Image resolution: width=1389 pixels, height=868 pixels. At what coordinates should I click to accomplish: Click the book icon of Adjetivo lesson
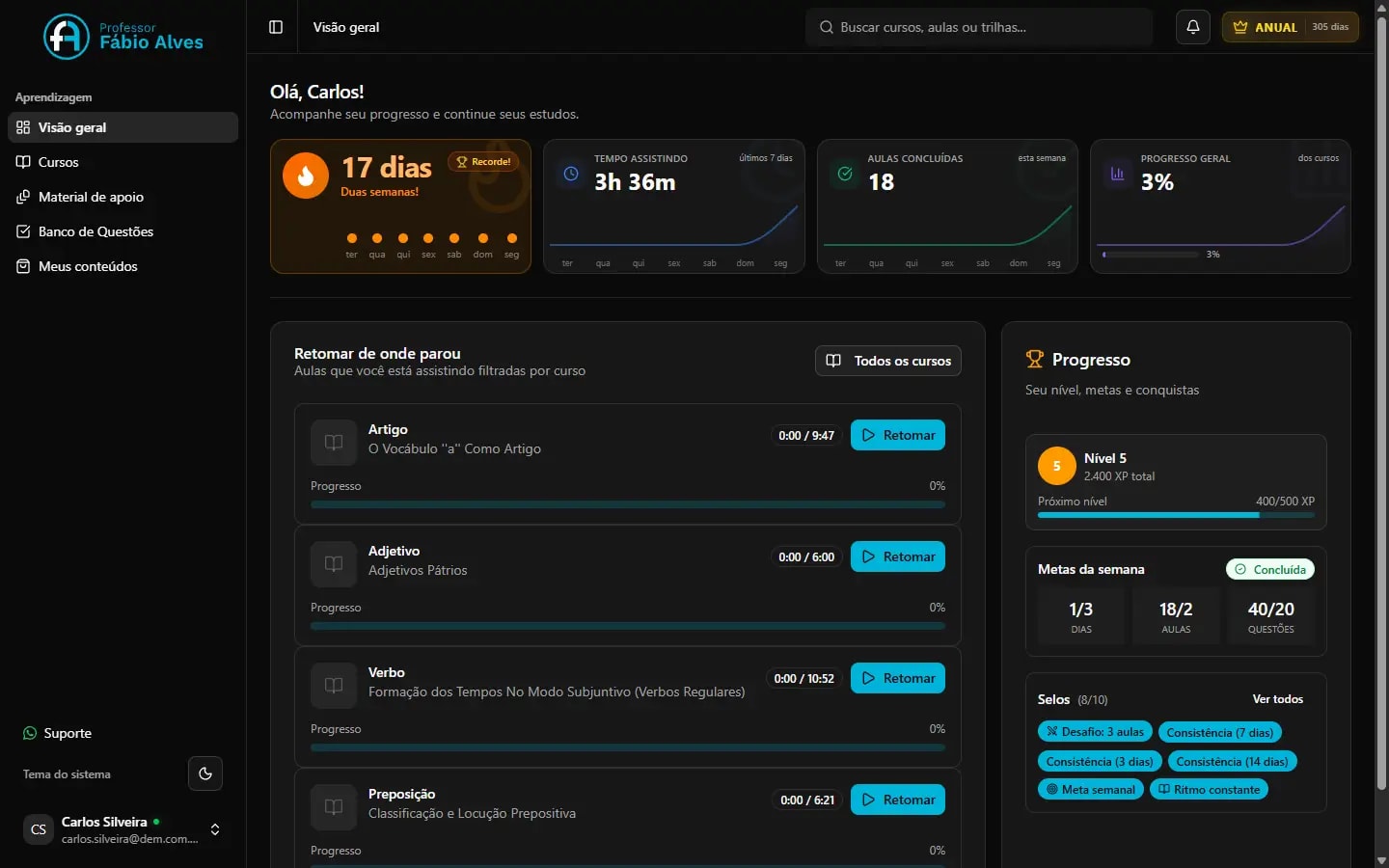pos(334,564)
